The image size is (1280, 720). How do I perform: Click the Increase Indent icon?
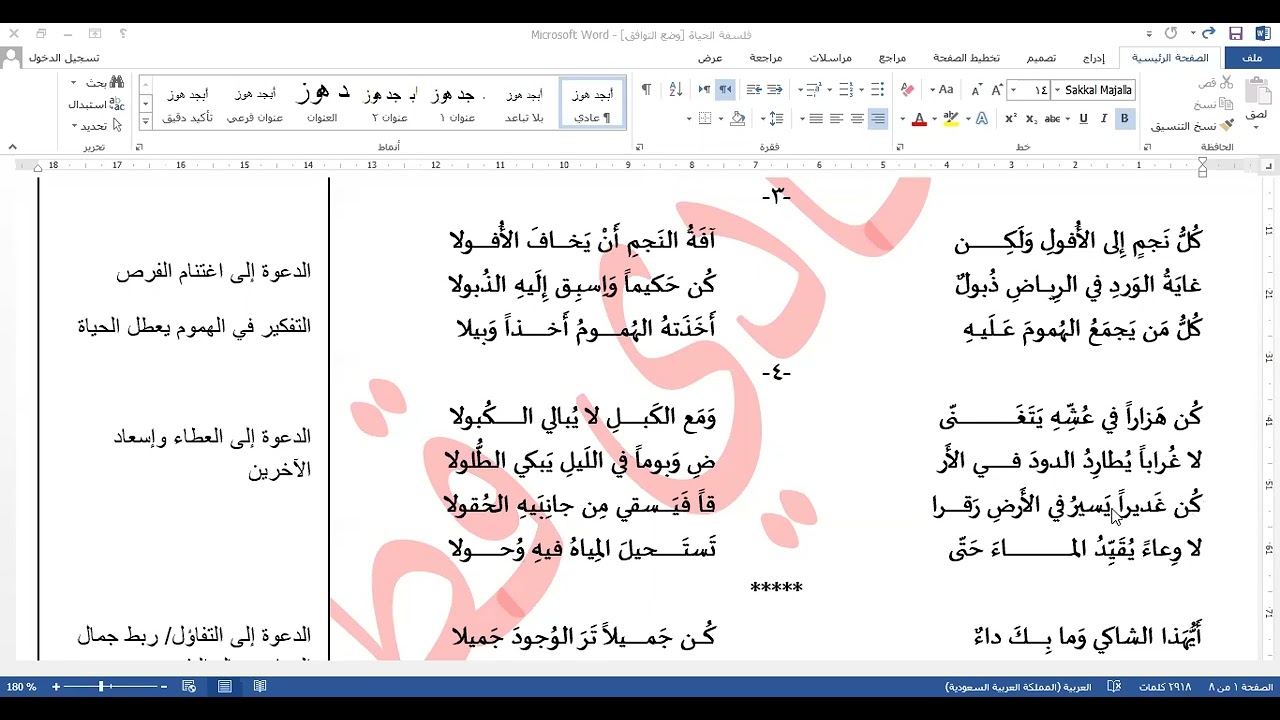(x=754, y=90)
